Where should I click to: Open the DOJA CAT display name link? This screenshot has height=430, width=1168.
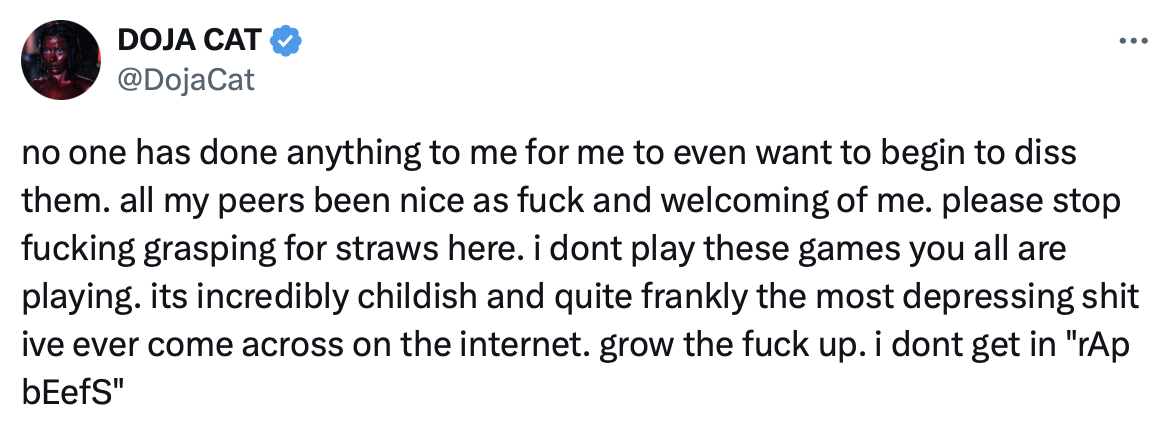pos(189,40)
